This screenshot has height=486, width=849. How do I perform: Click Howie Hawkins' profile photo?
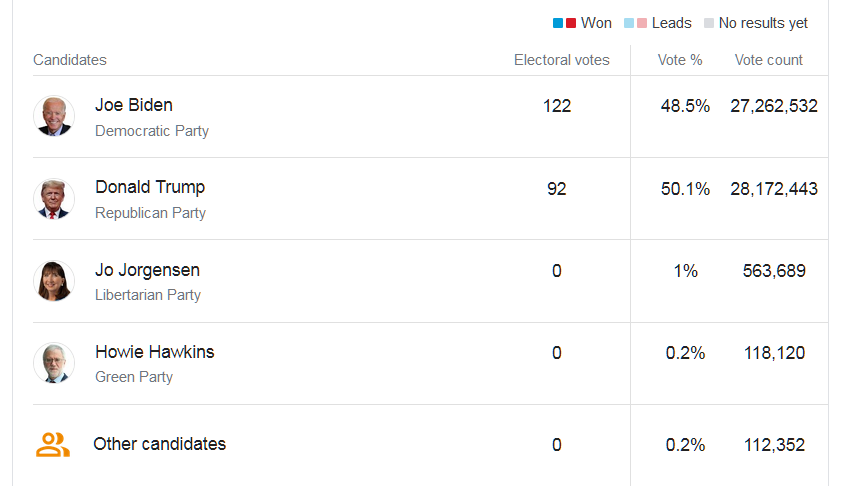click(x=53, y=363)
